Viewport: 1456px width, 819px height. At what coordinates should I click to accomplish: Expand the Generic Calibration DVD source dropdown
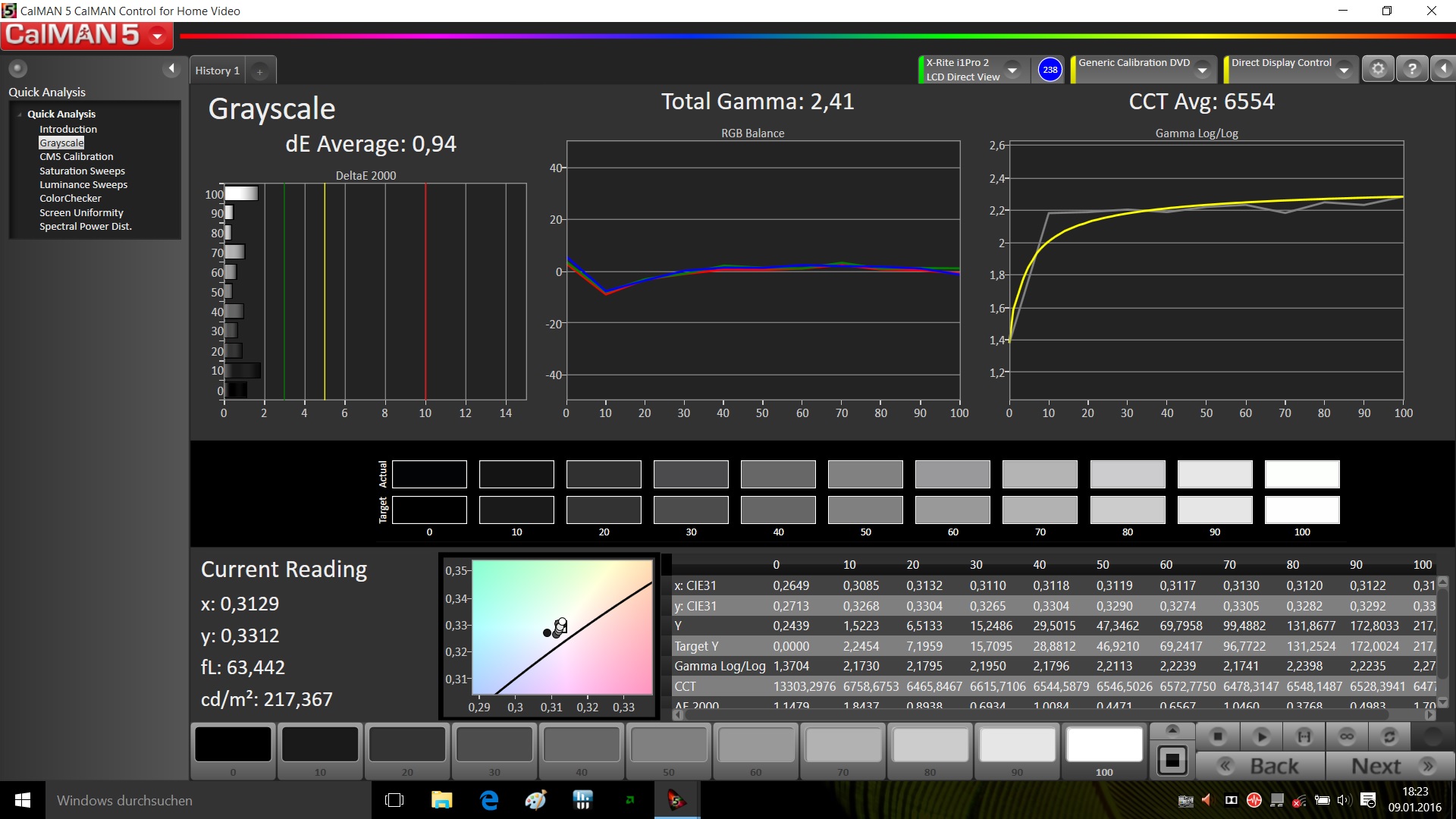click(1202, 70)
